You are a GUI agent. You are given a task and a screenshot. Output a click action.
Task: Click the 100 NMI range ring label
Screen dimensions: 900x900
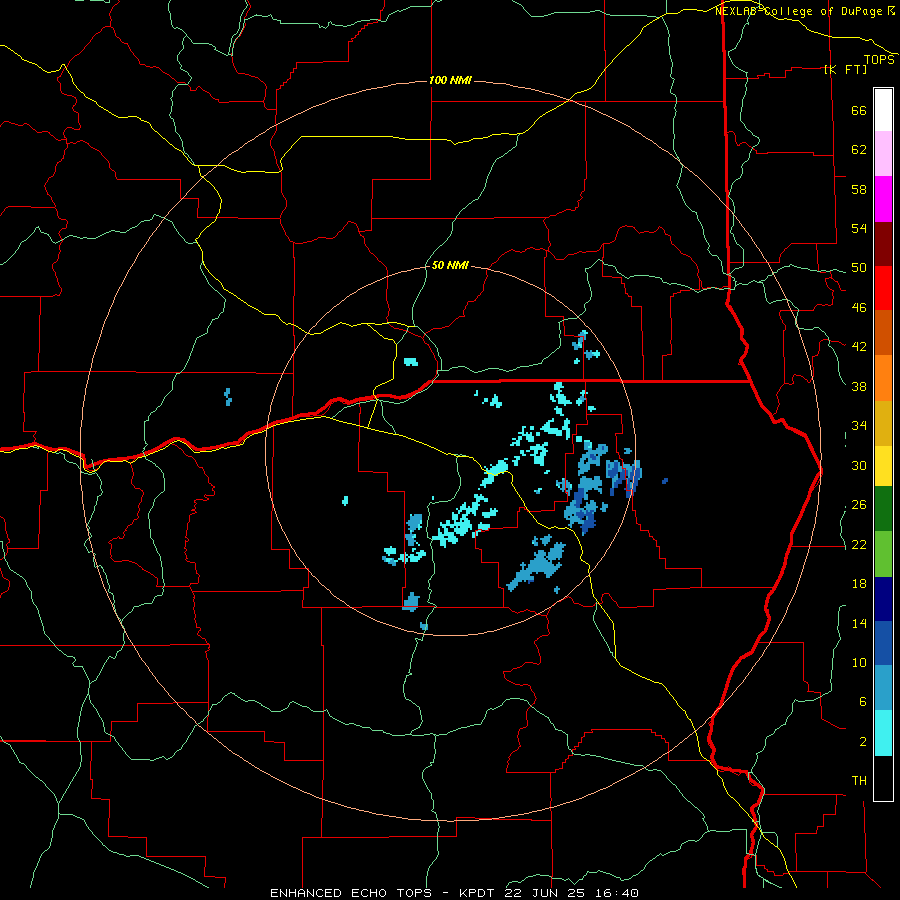450,80
